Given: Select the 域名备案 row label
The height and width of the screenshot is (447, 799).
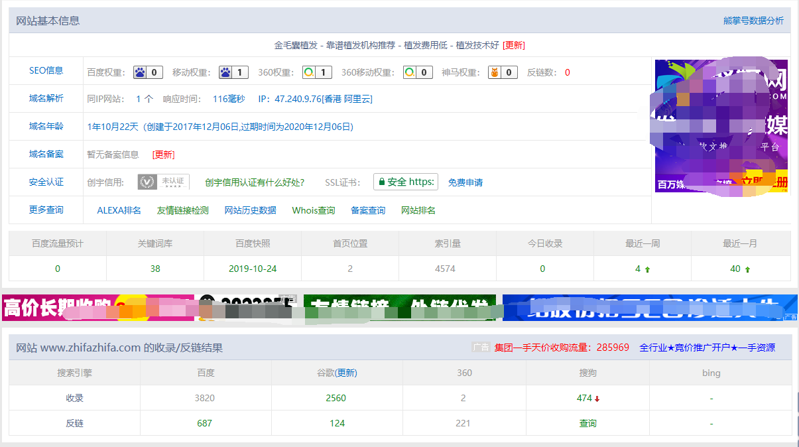Looking at the screenshot, I should point(46,154).
